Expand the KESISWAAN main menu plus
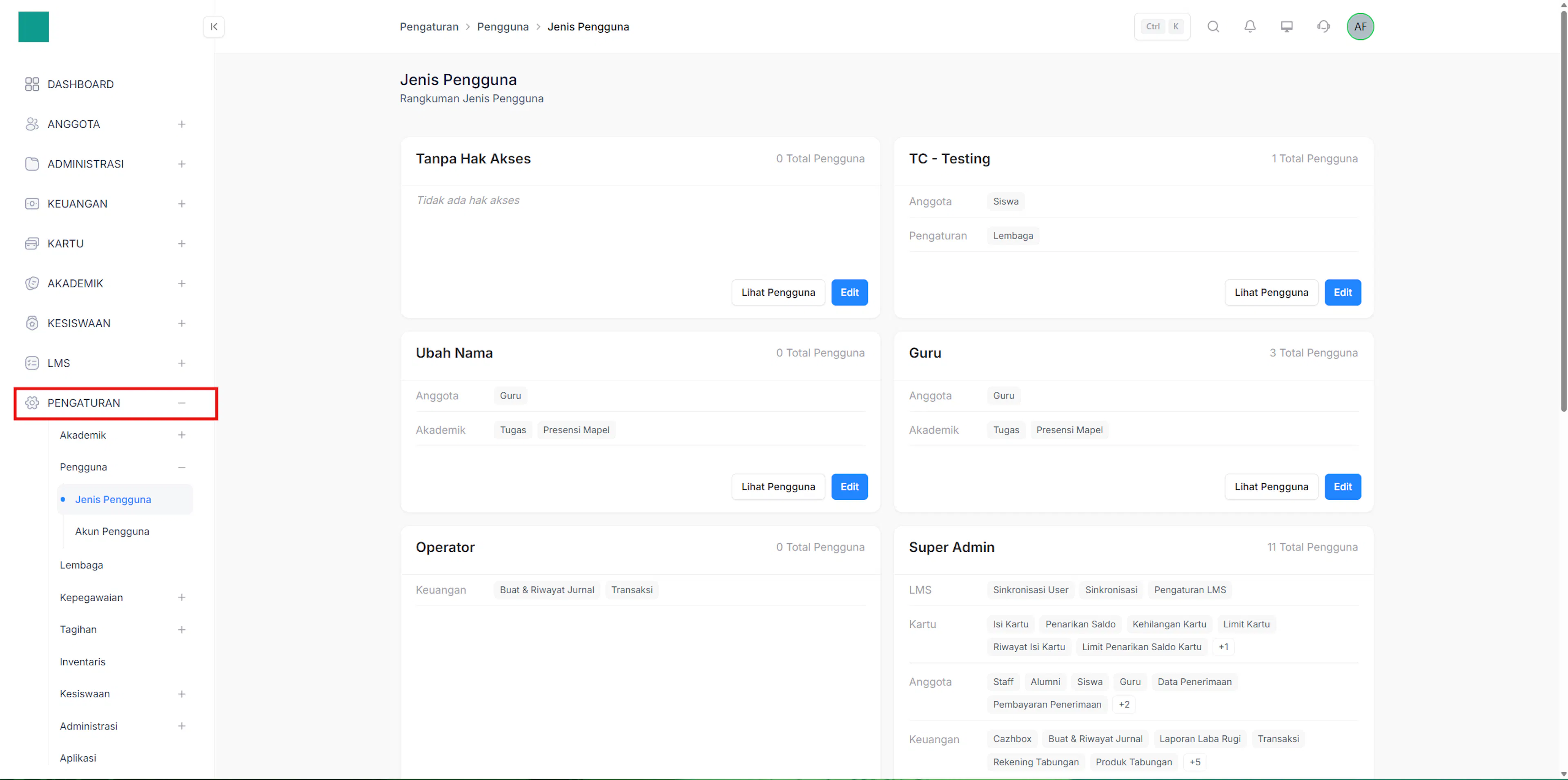This screenshot has width=1568, height=780. (181, 323)
